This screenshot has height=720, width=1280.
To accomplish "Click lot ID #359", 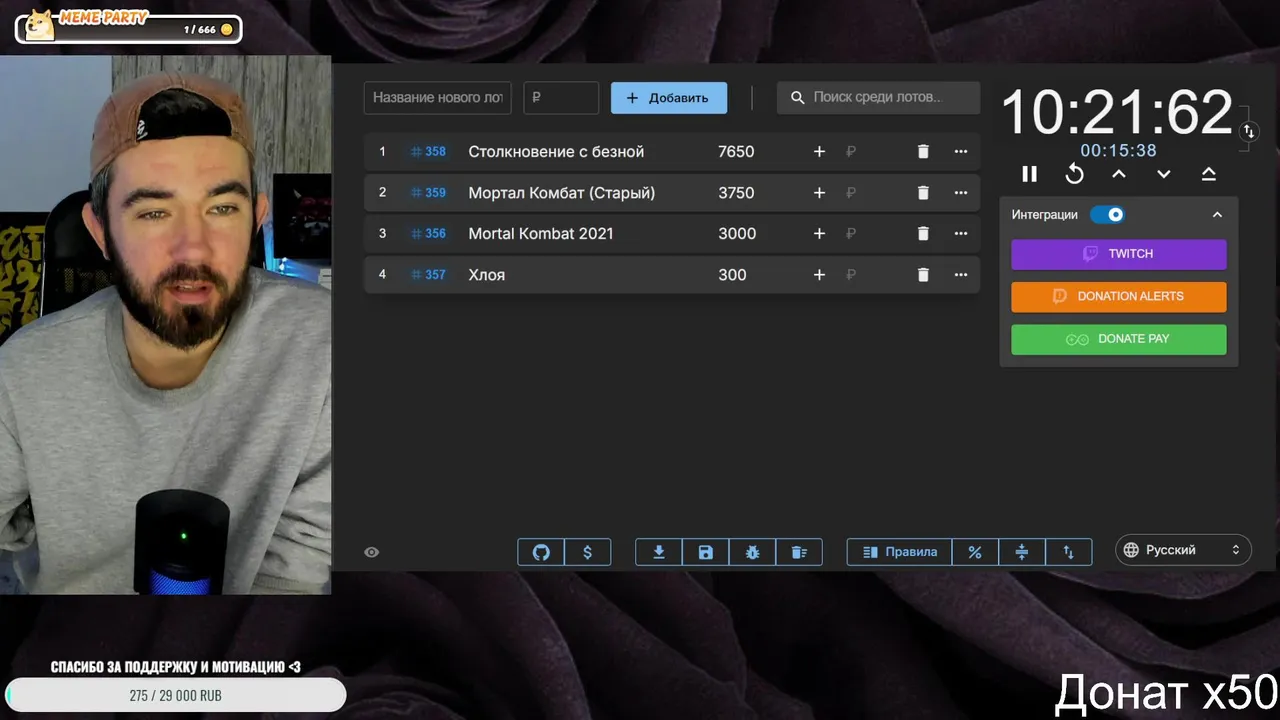I will pyautogui.click(x=429, y=193).
